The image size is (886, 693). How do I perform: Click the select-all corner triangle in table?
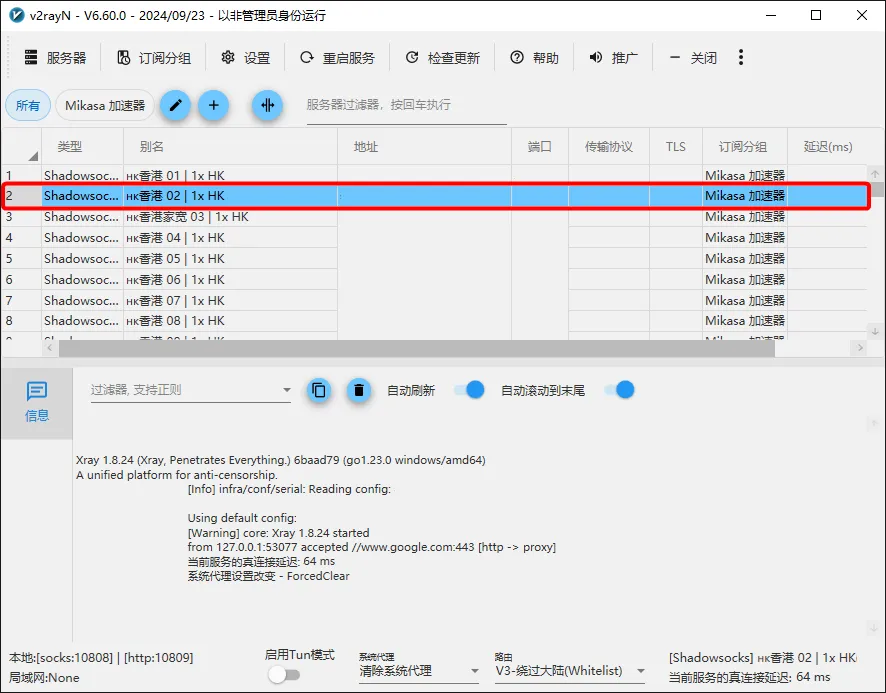coord(33,155)
